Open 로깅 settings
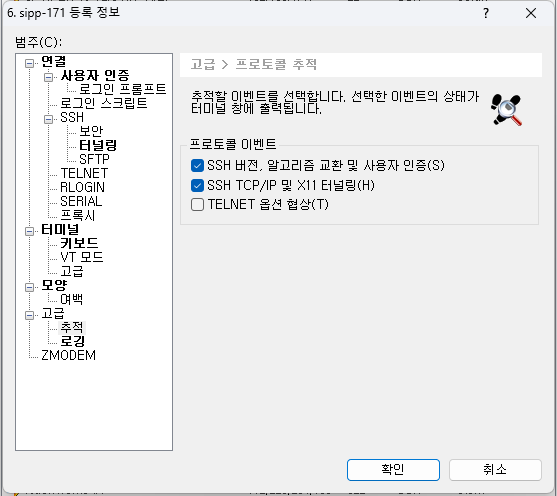557x496 pixels. pyautogui.click(x=72, y=341)
